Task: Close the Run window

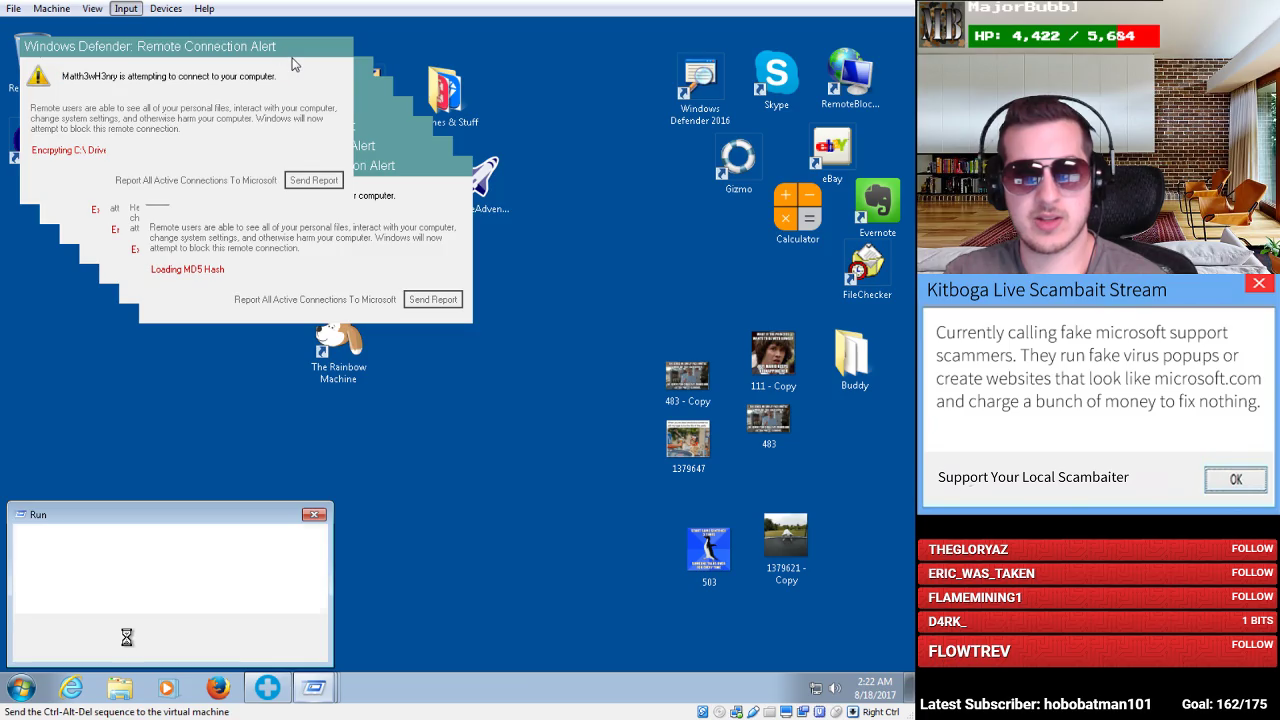Action: pyautogui.click(x=314, y=514)
